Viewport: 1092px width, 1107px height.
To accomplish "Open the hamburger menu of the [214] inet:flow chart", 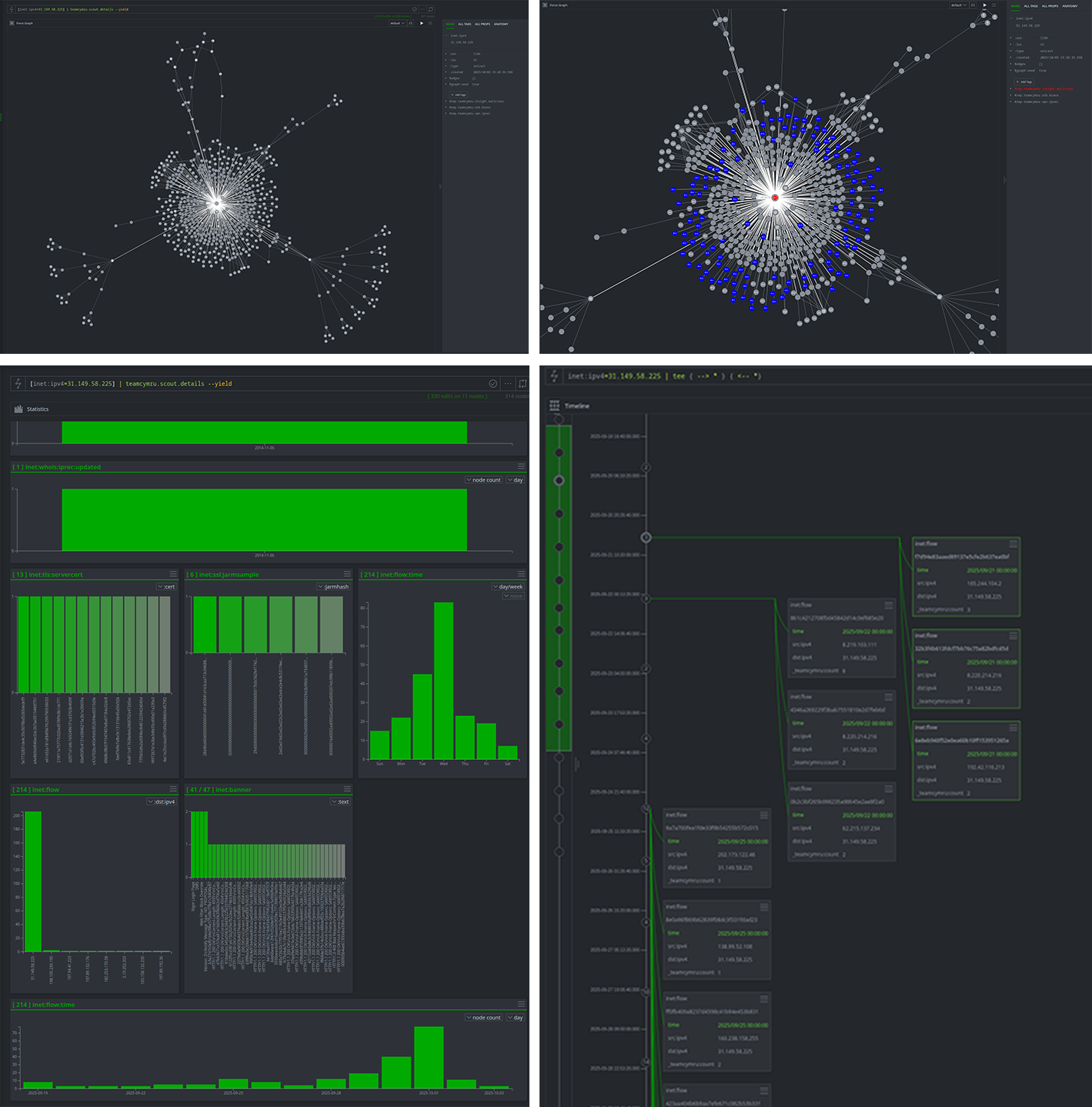I will point(173,789).
